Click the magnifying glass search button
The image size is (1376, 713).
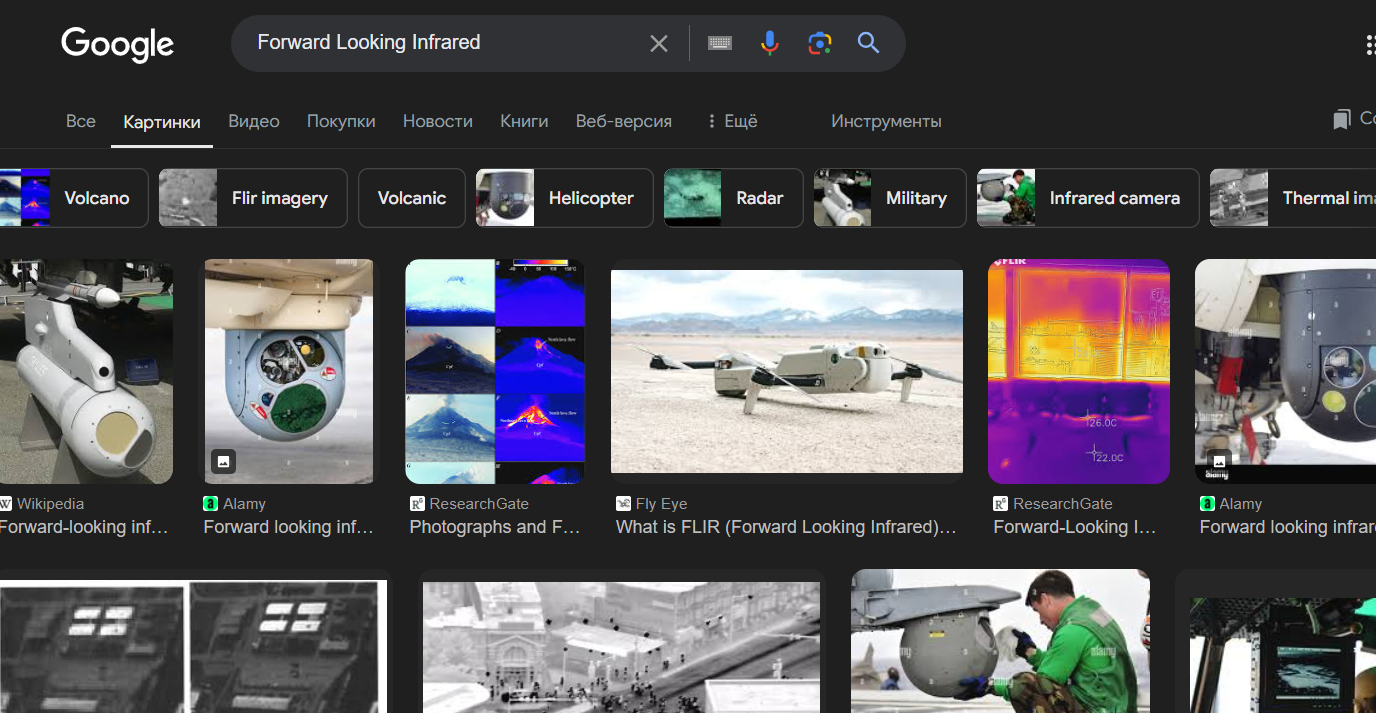[868, 43]
